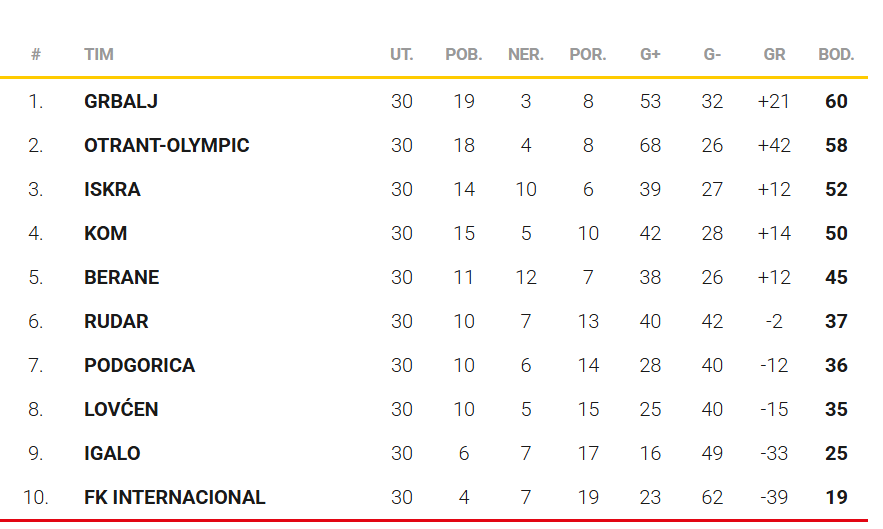The width and height of the screenshot is (883, 529).
Task: Open IGALO team details
Action: pyautogui.click(x=112, y=453)
